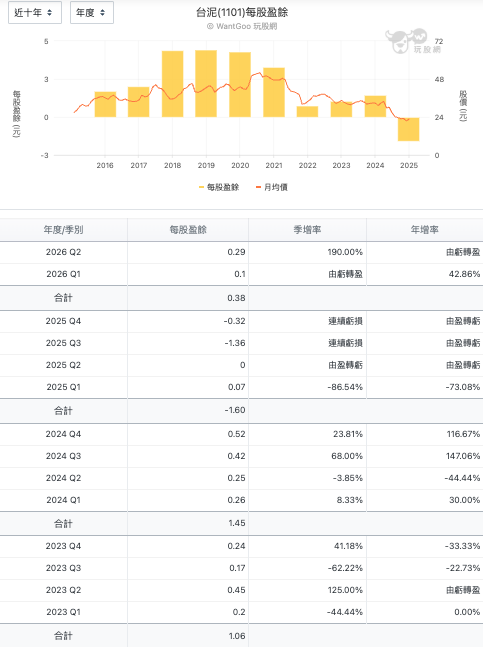
Task: Select the 125.00% quarterly growth cell
Action: coord(345,590)
